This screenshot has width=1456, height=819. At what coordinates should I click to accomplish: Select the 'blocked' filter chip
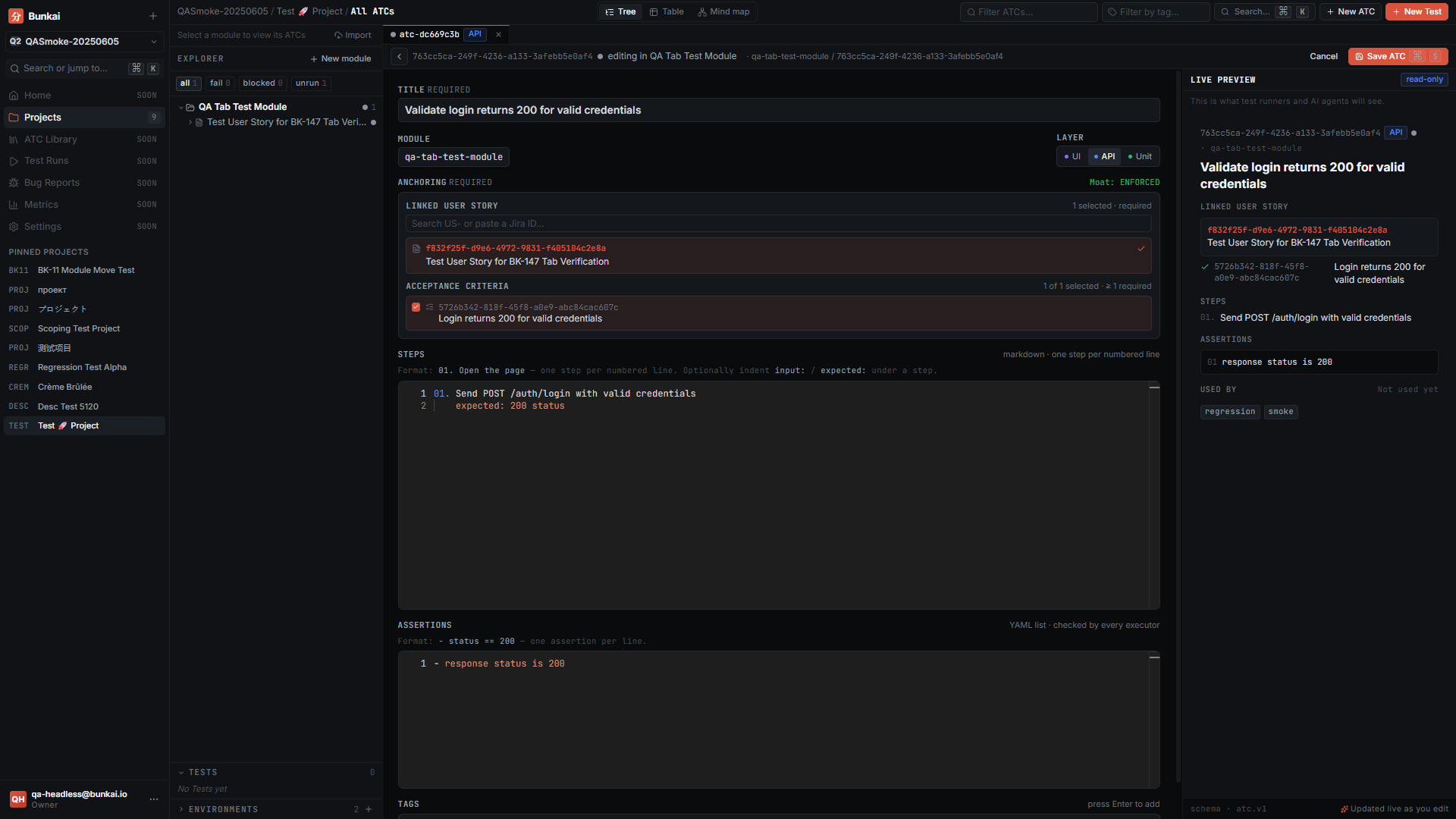point(262,83)
